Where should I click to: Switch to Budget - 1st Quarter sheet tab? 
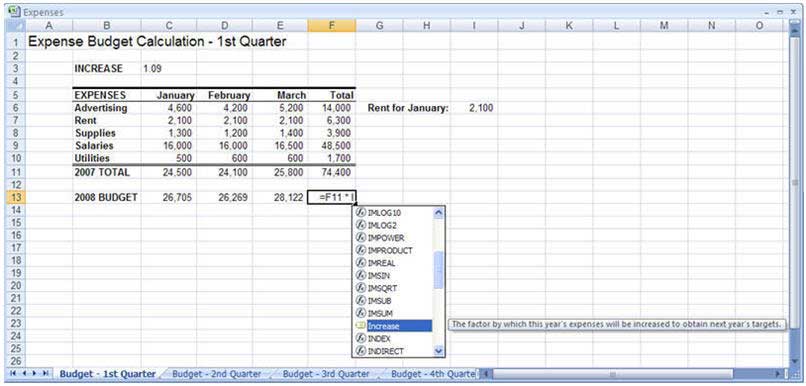click(107, 374)
